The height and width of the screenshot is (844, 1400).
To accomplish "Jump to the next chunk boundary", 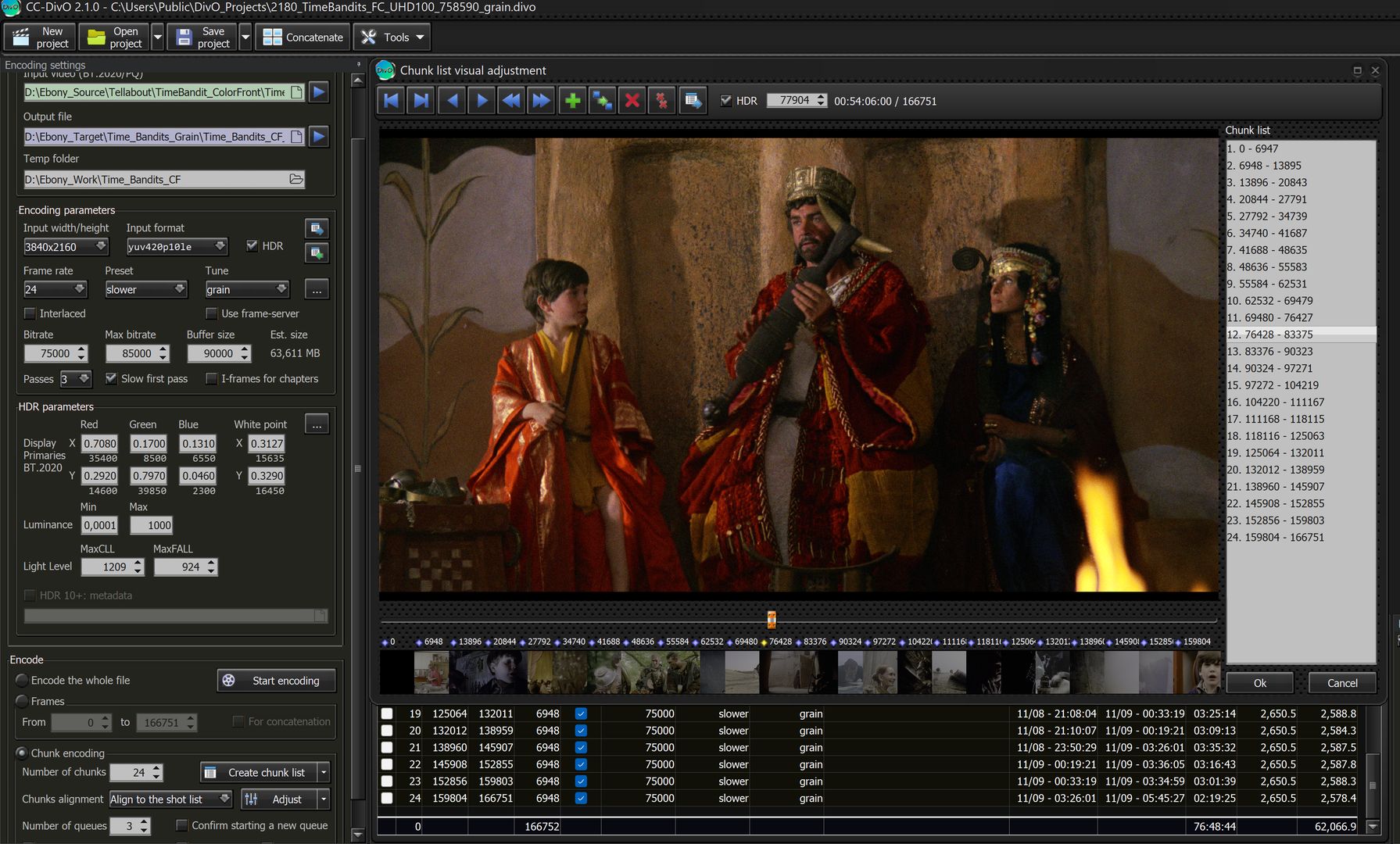I will pos(421,101).
